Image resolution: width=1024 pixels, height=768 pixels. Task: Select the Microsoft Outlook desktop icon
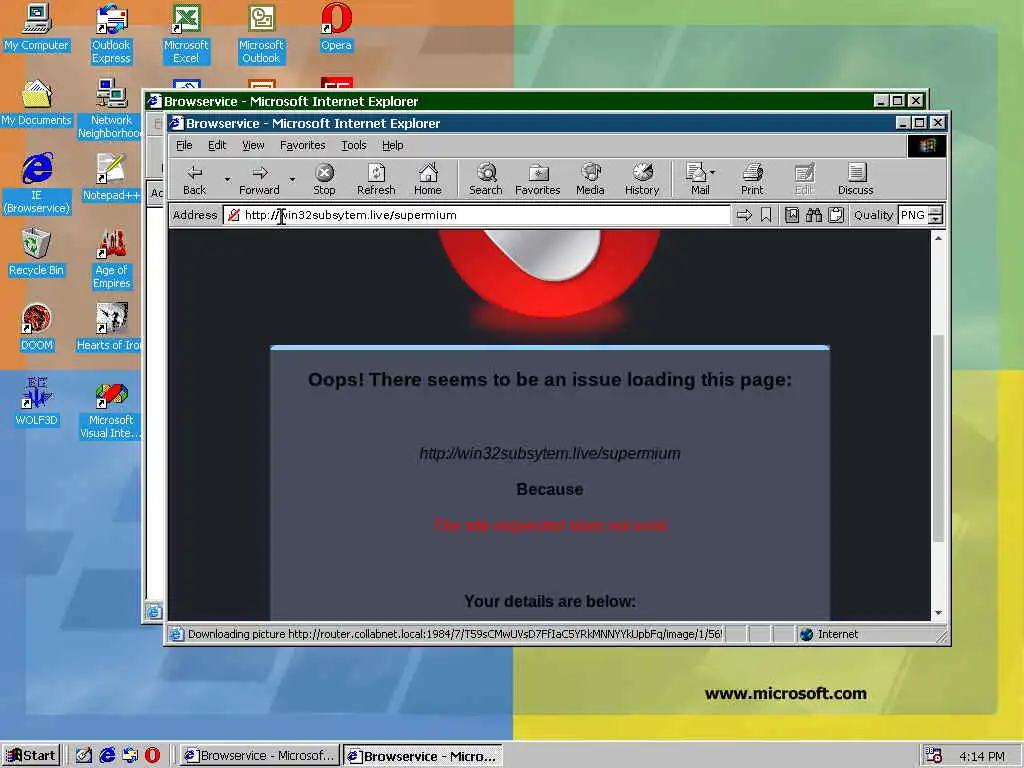tap(261, 34)
